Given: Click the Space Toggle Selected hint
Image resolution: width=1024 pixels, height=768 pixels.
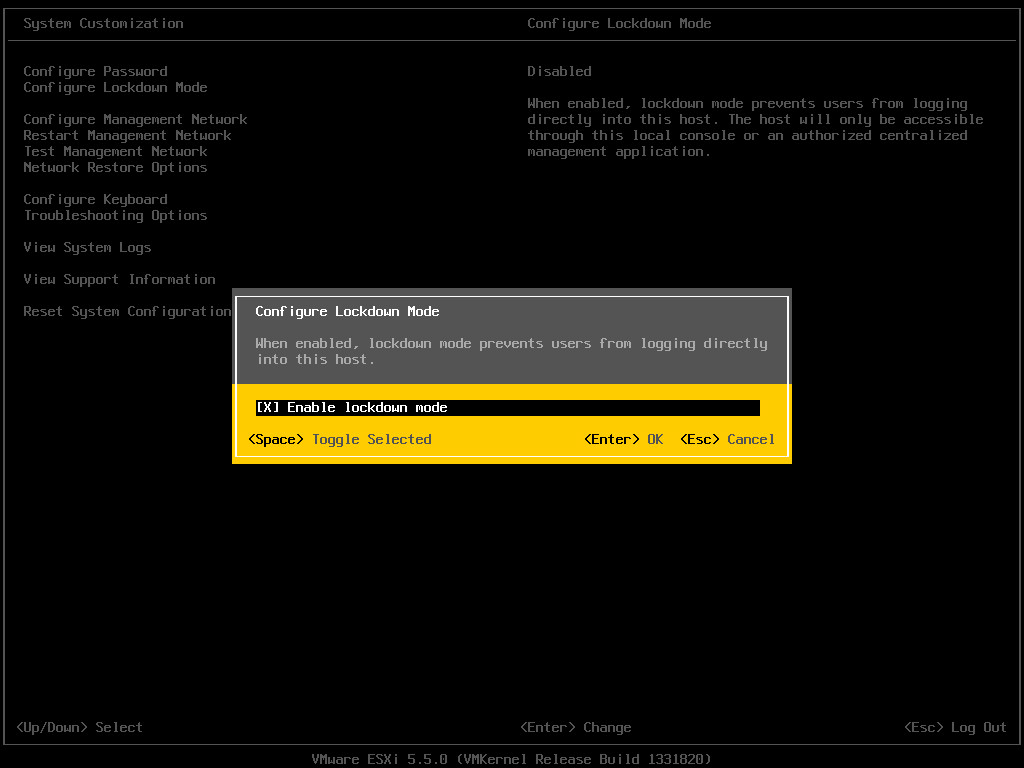Looking at the screenshot, I should [340, 440].
